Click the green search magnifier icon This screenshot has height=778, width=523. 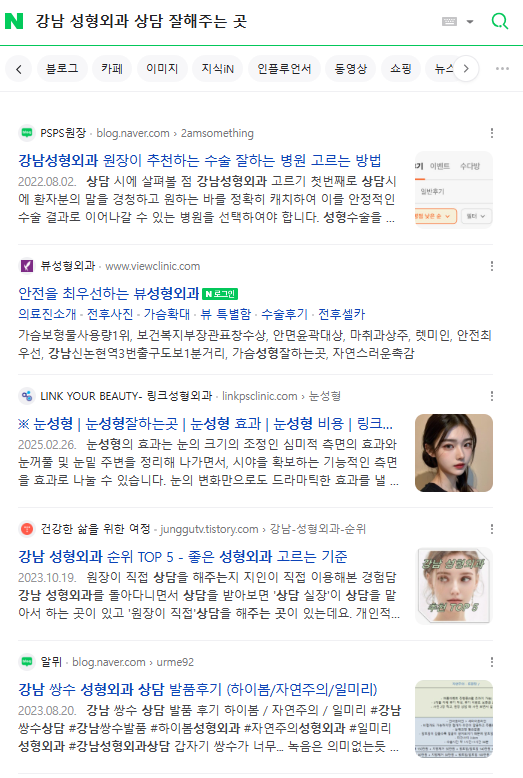click(500, 21)
